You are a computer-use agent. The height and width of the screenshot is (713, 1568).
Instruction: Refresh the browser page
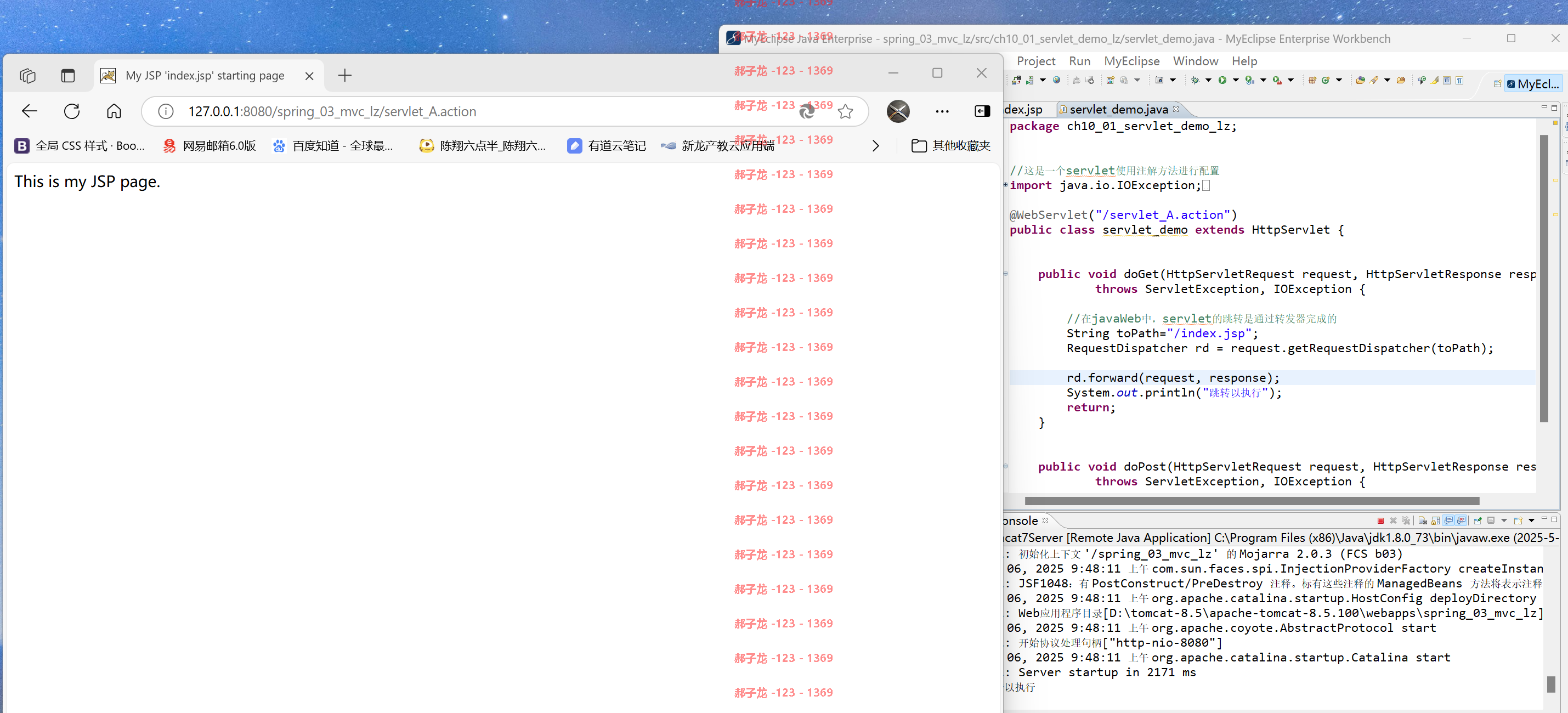pyautogui.click(x=72, y=111)
